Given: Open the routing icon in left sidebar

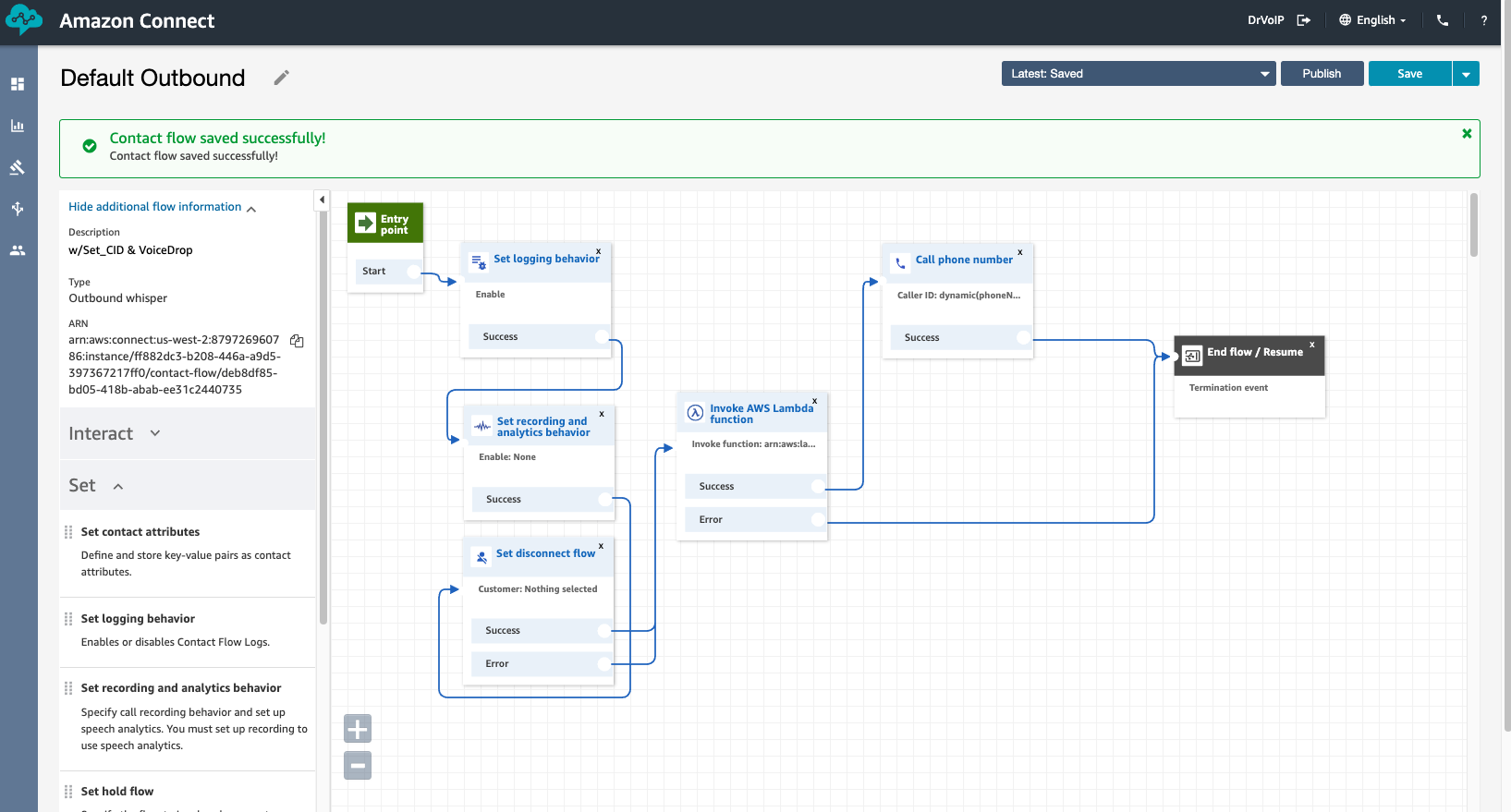Looking at the screenshot, I should [18, 209].
